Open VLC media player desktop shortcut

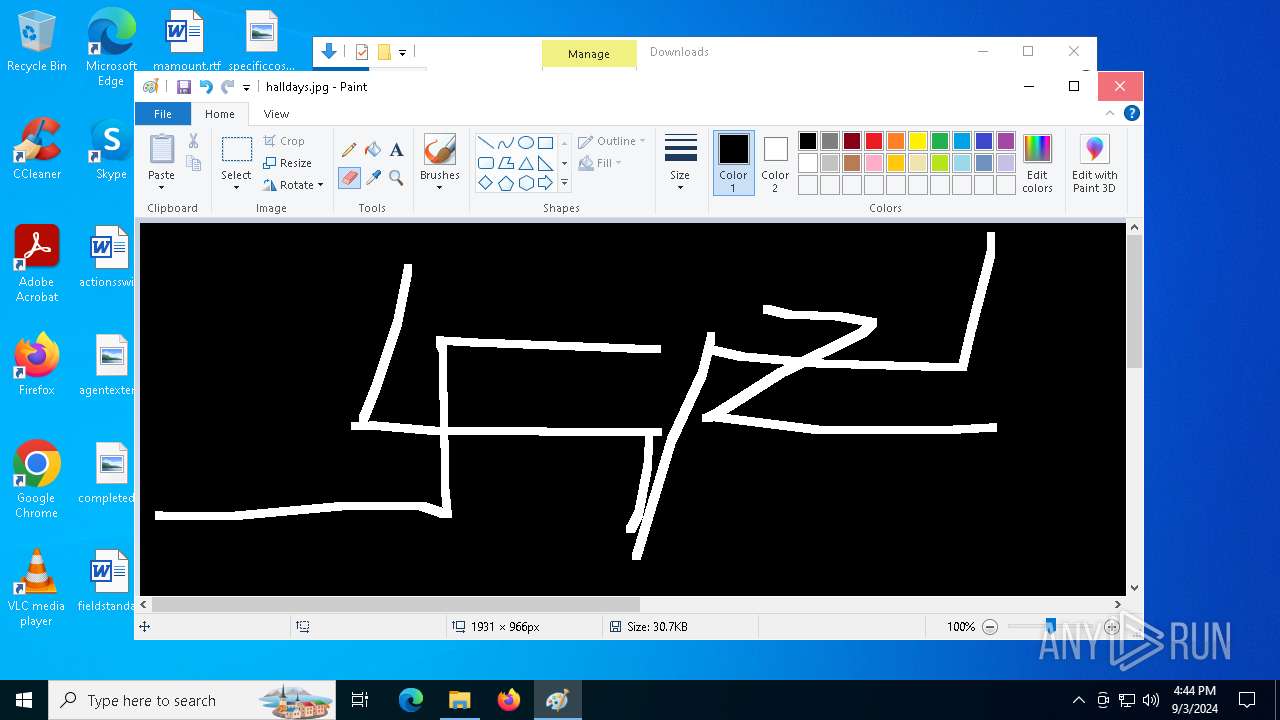[37, 588]
